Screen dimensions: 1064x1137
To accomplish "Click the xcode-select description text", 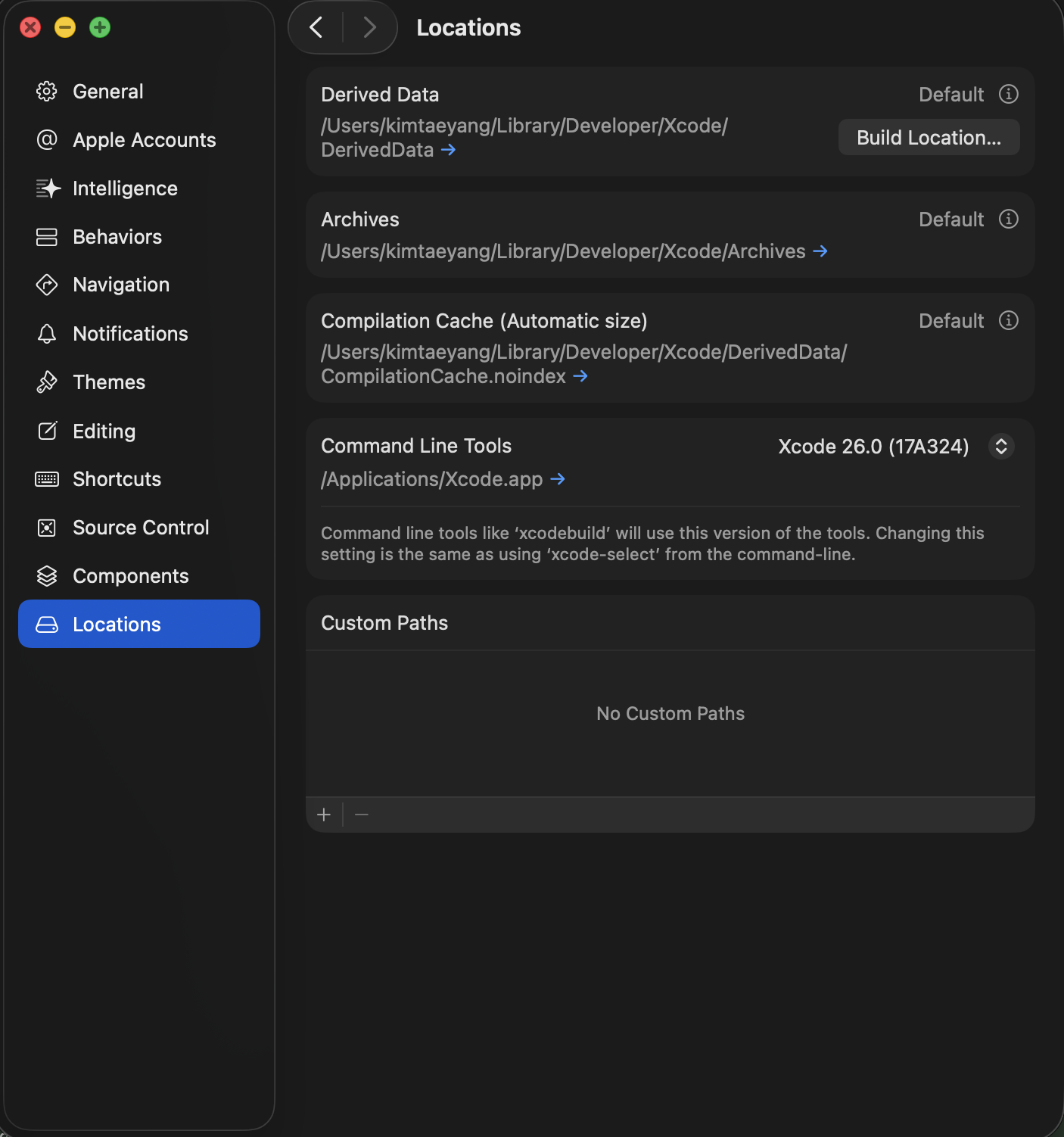I will [x=652, y=544].
